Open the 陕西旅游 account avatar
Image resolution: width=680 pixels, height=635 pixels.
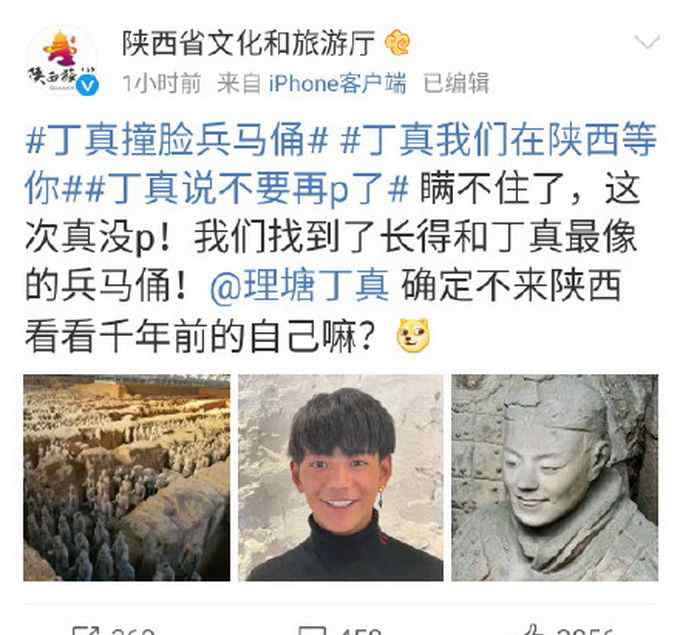62,61
